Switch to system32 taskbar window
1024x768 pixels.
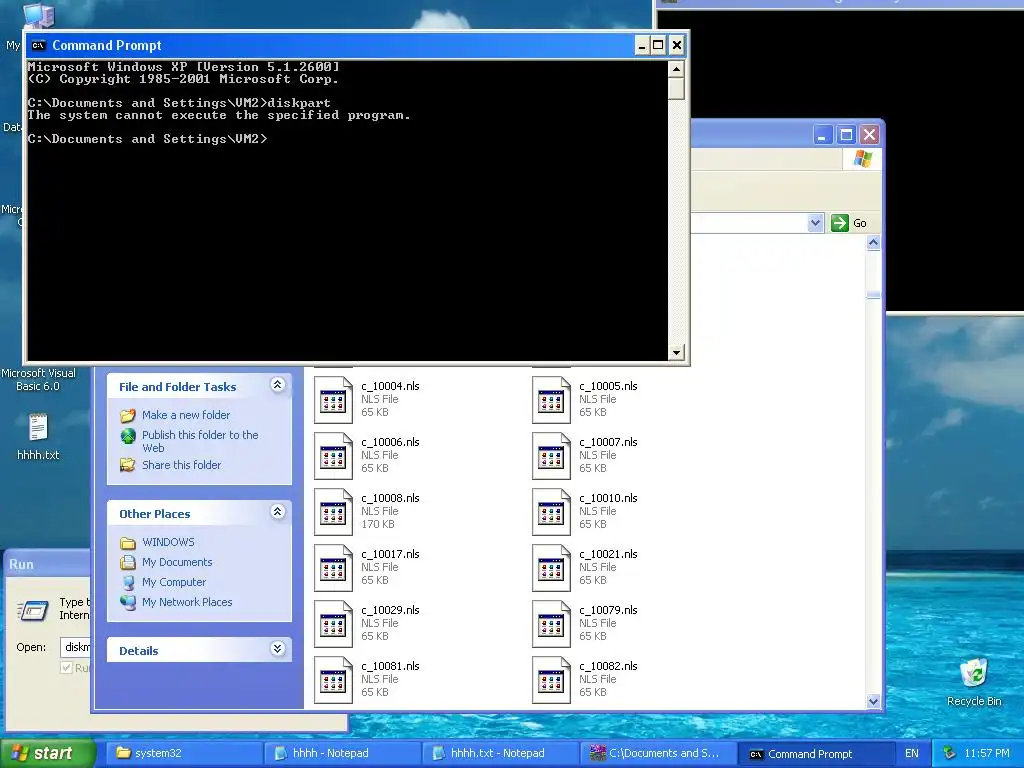[185, 753]
